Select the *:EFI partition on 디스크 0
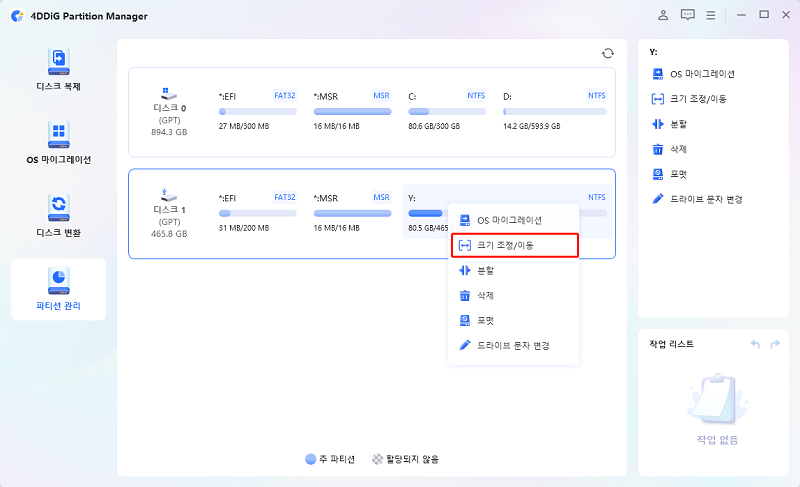The image size is (800, 487). tap(258, 111)
